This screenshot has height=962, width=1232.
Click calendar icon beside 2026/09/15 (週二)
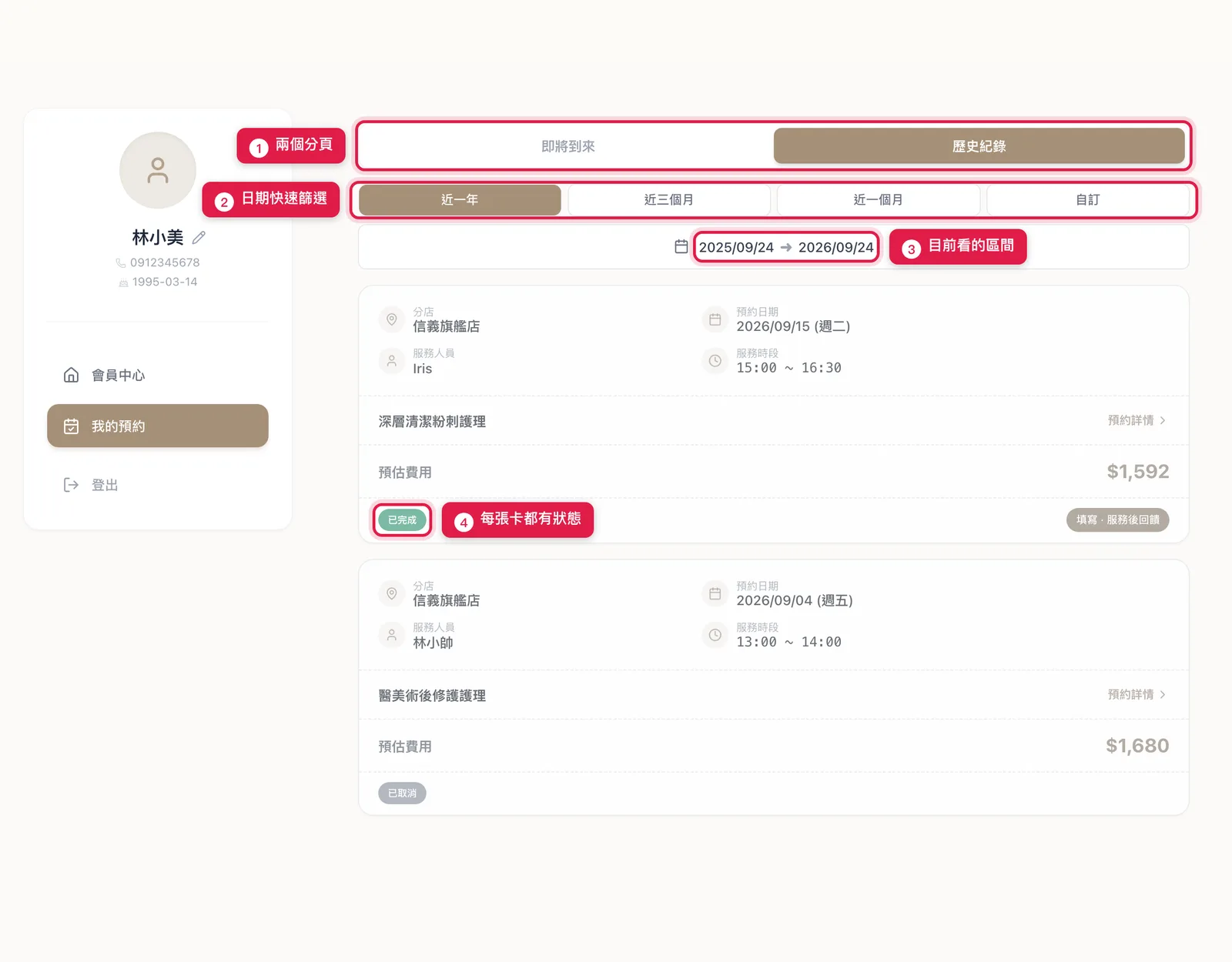coord(715,319)
